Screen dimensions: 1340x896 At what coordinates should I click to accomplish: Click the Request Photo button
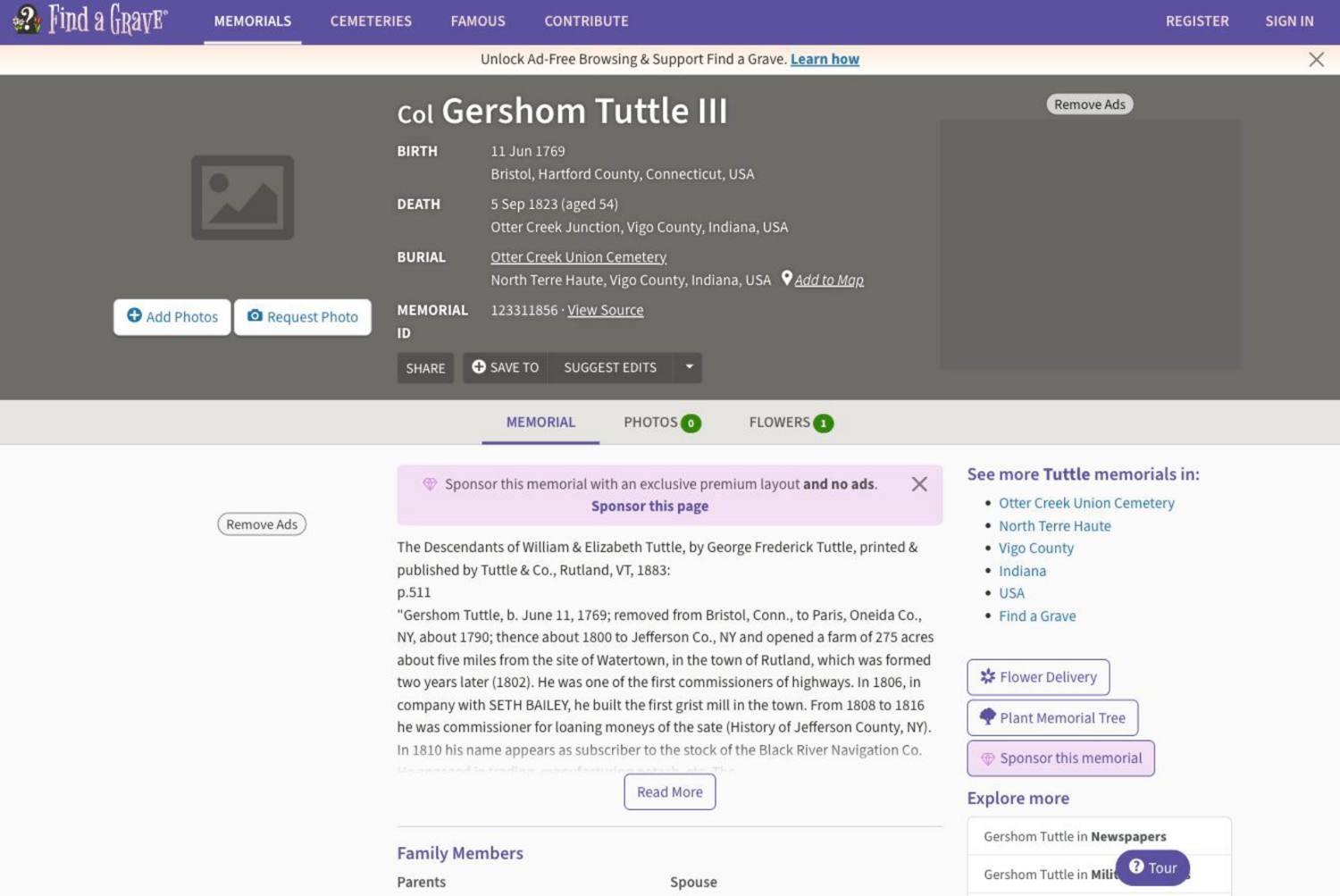point(303,317)
